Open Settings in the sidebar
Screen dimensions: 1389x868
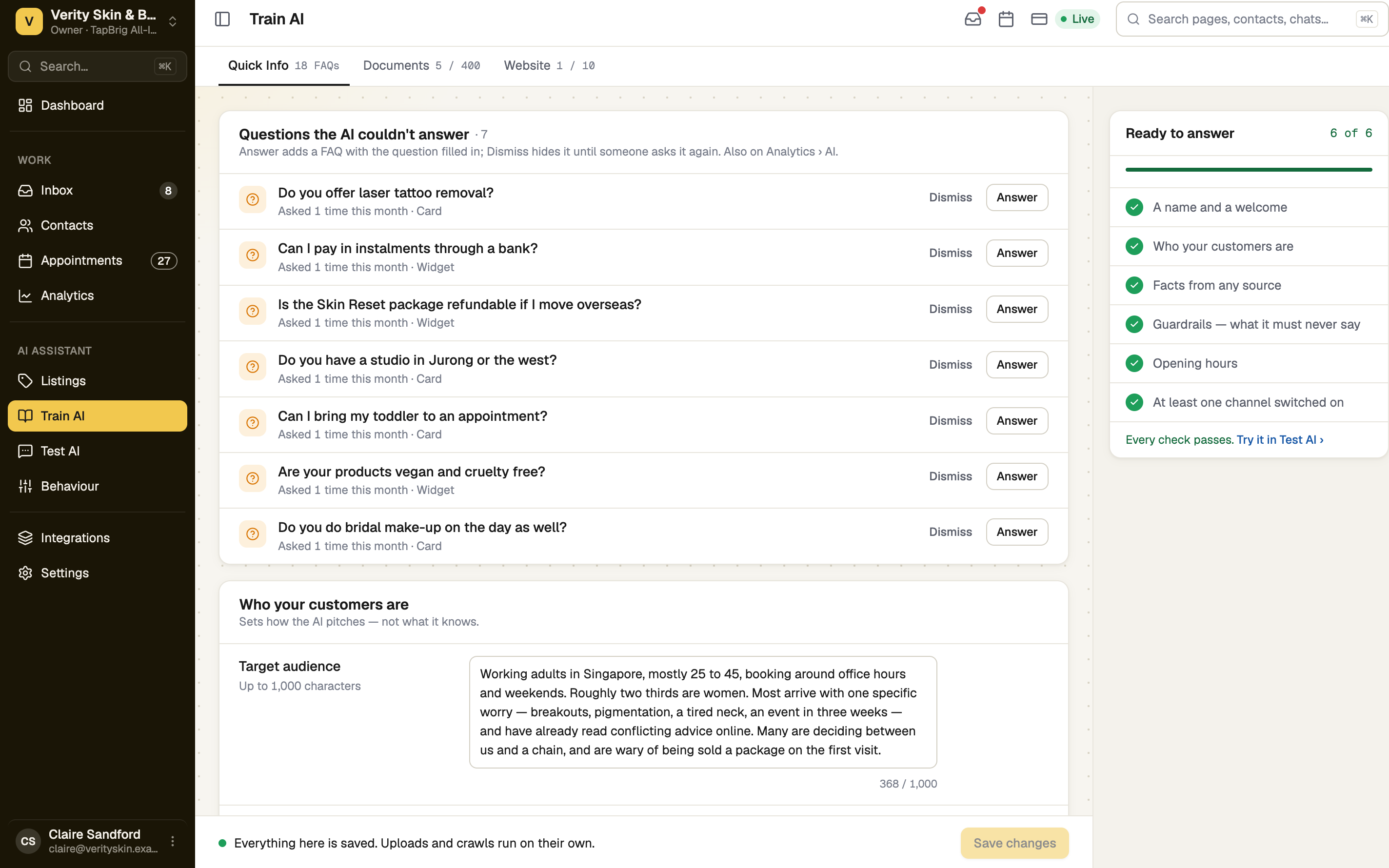97,573
